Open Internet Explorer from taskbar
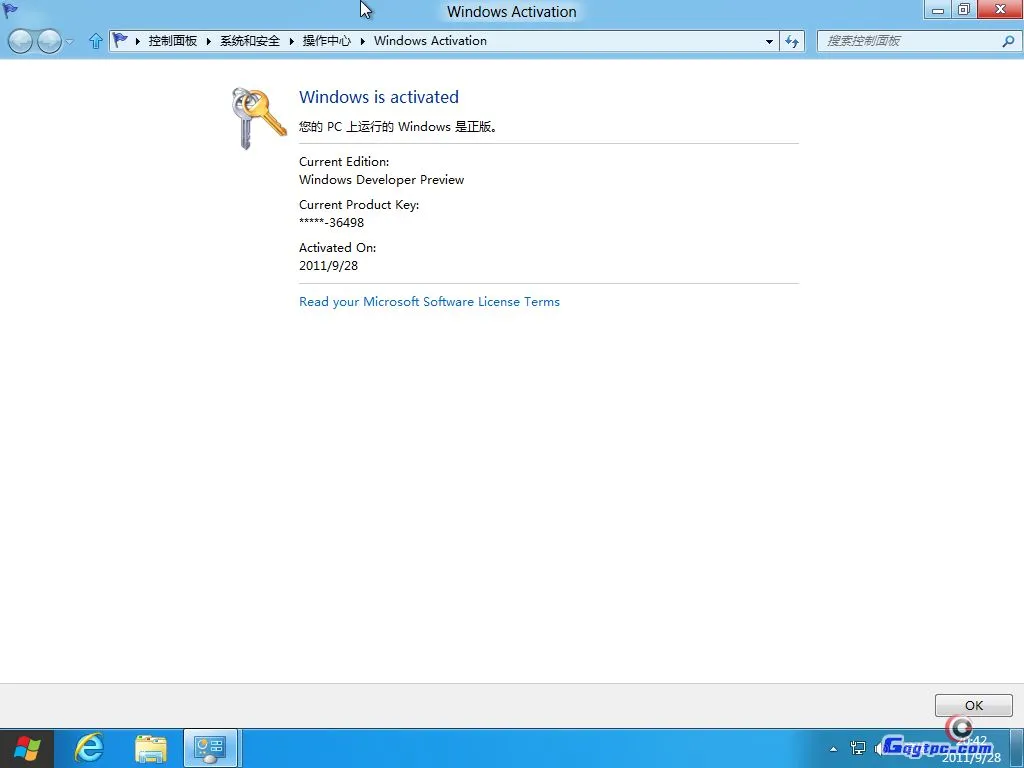The height and width of the screenshot is (768, 1024). click(x=90, y=748)
